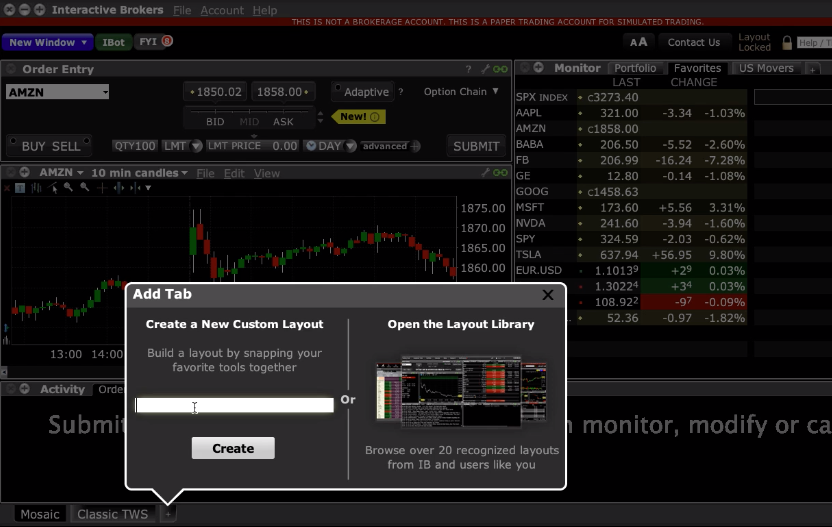Open Order Entry wrench configuration icon
832x527 pixels.
(x=485, y=69)
